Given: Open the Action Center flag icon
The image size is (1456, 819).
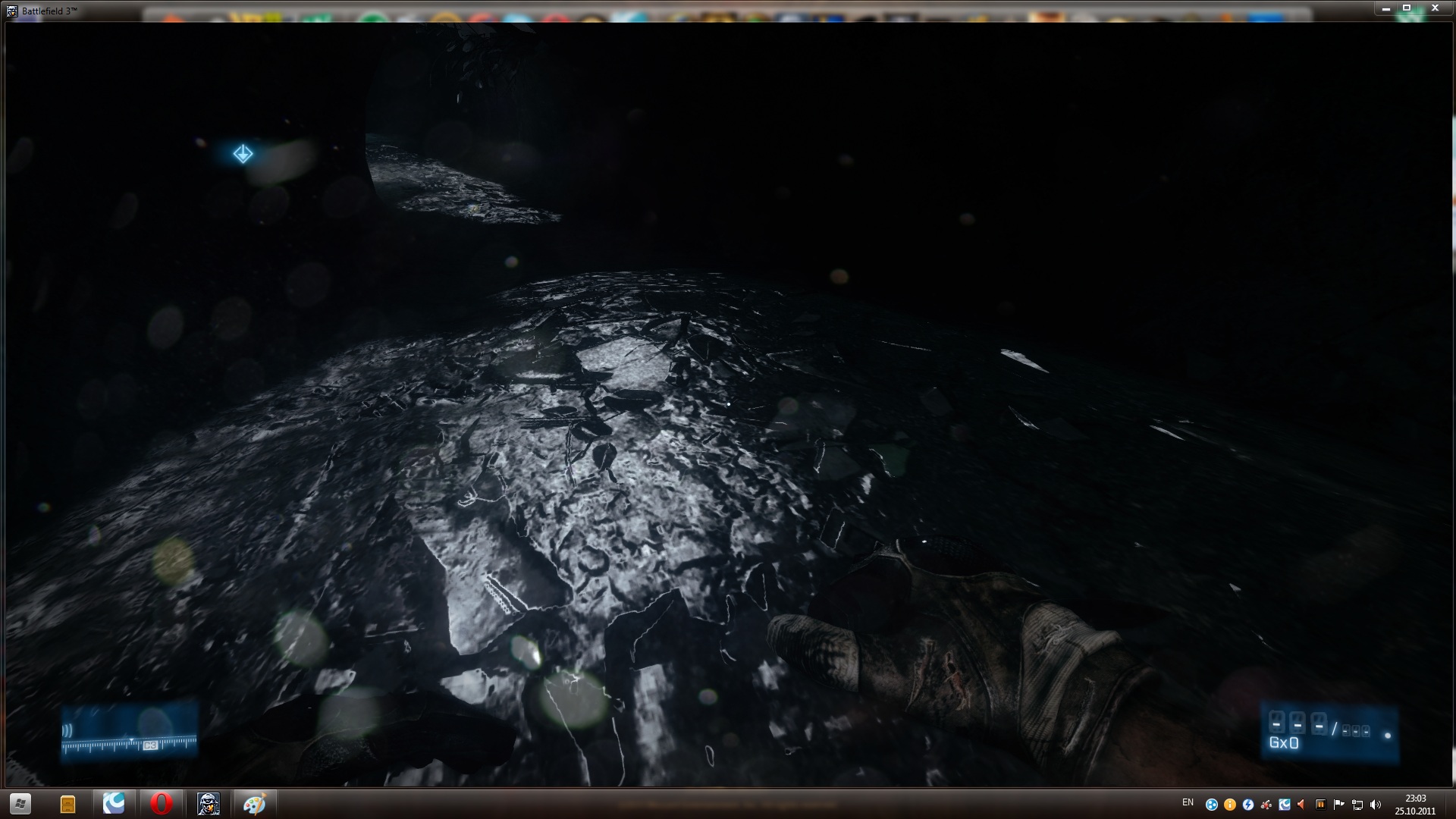Looking at the screenshot, I should [1338, 805].
